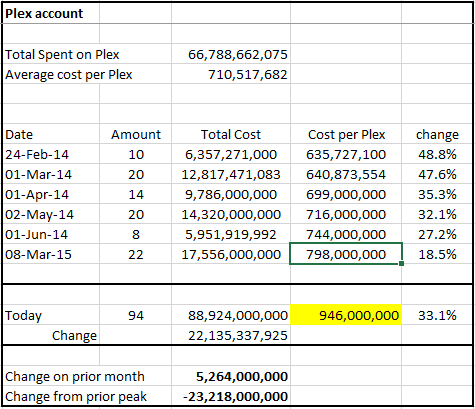The width and height of the screenshot is (475, 409).
Task: Select the amount 8 in the 01-Jun-14 row
Action: 136,234
